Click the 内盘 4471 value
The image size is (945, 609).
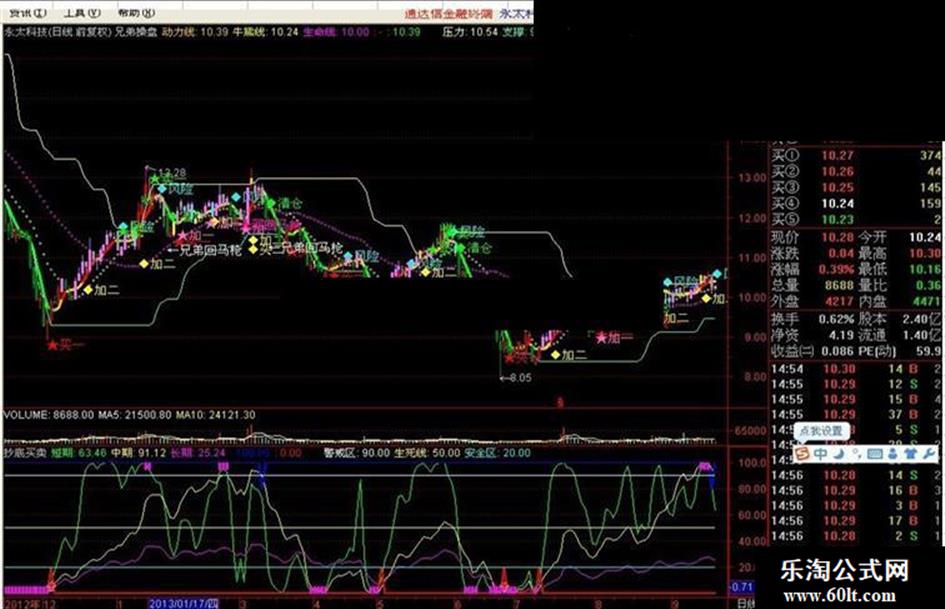click(926, 301)
